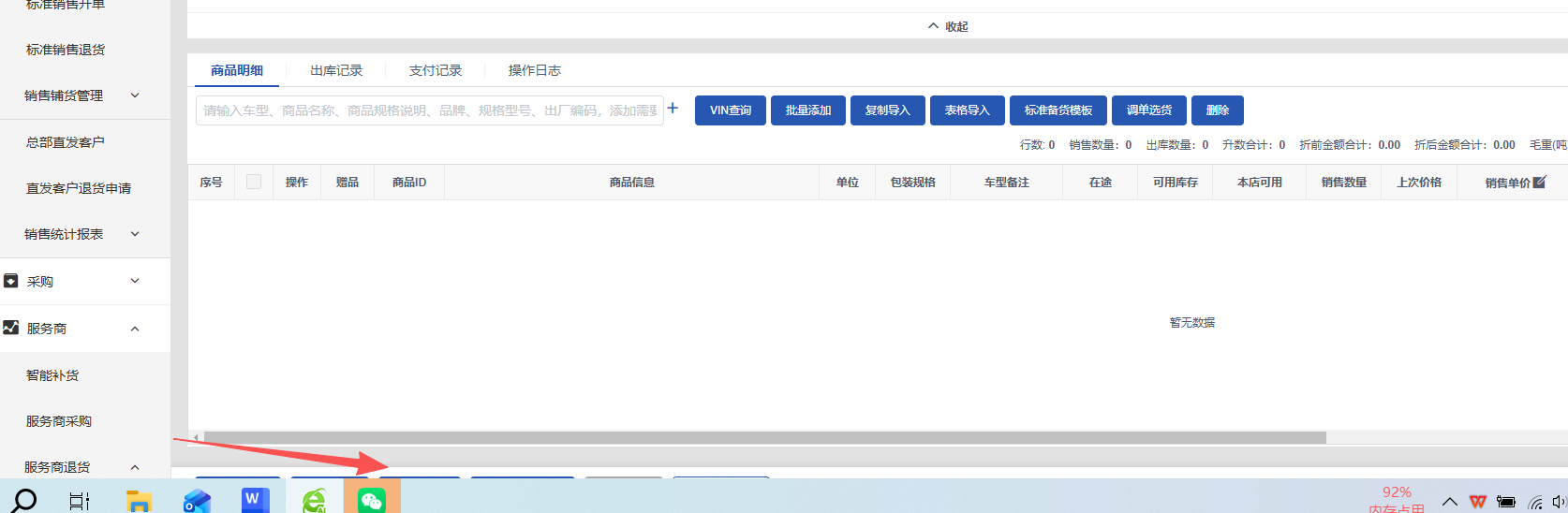
Task: Click the blue plus icon beside search box
Action: coord(673,109)
